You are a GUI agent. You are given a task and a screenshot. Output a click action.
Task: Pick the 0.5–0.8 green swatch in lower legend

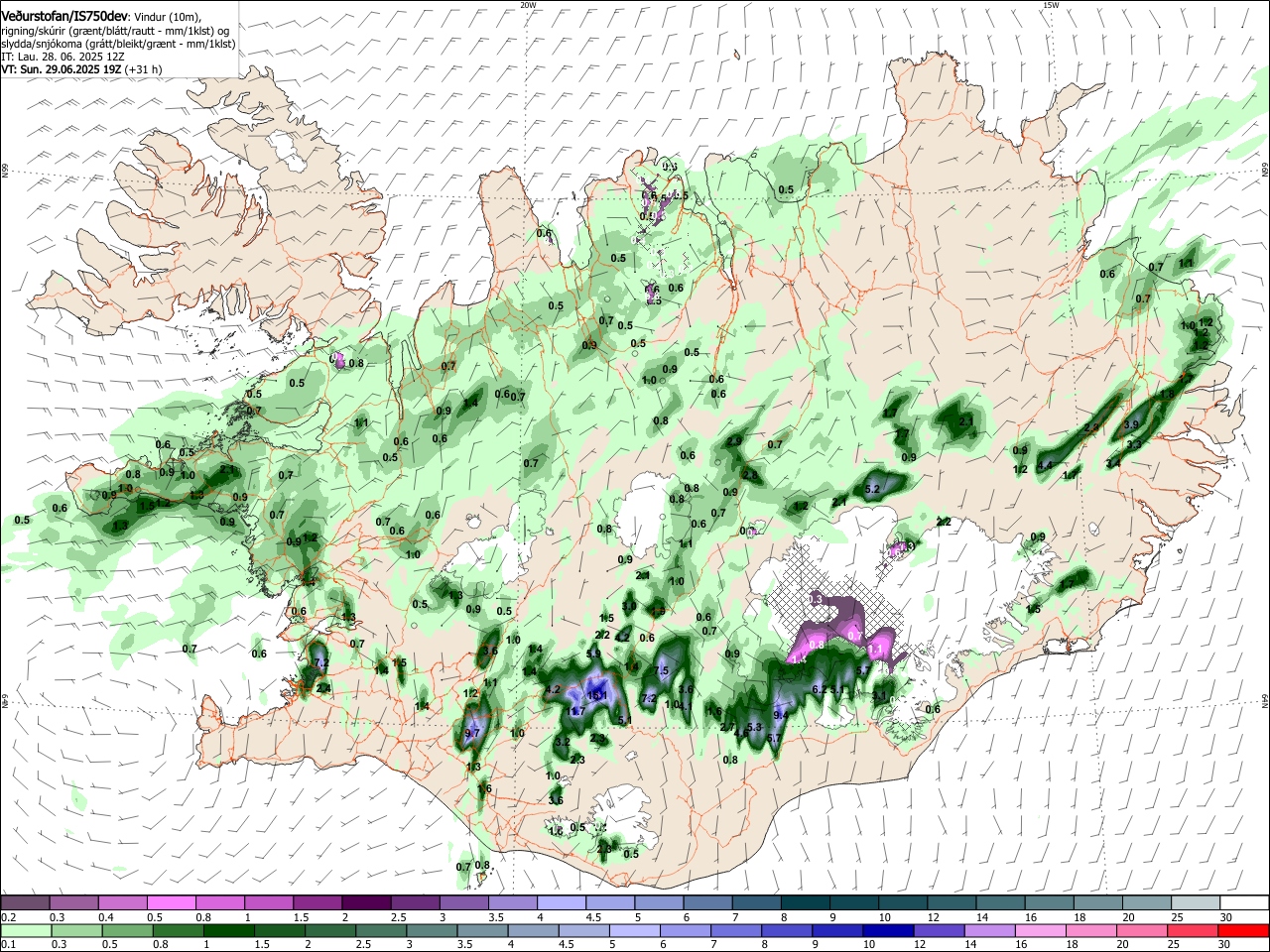point(126,930)
